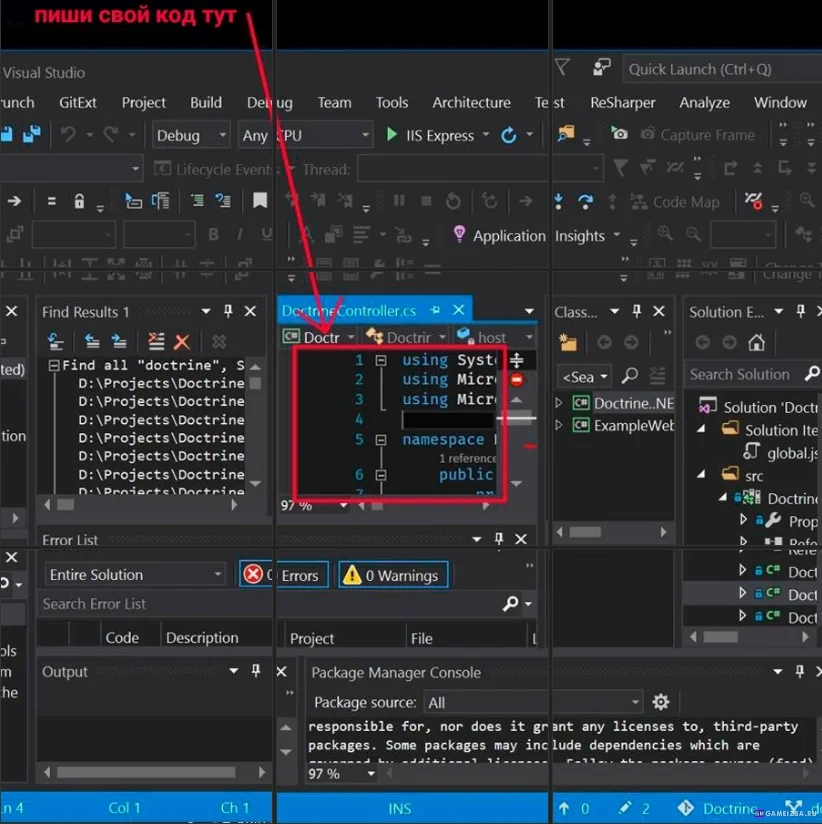Click the Error List search magnifier icon
Image resolution: width=822 pixels, height=824 pixels.
pos(510,603)
